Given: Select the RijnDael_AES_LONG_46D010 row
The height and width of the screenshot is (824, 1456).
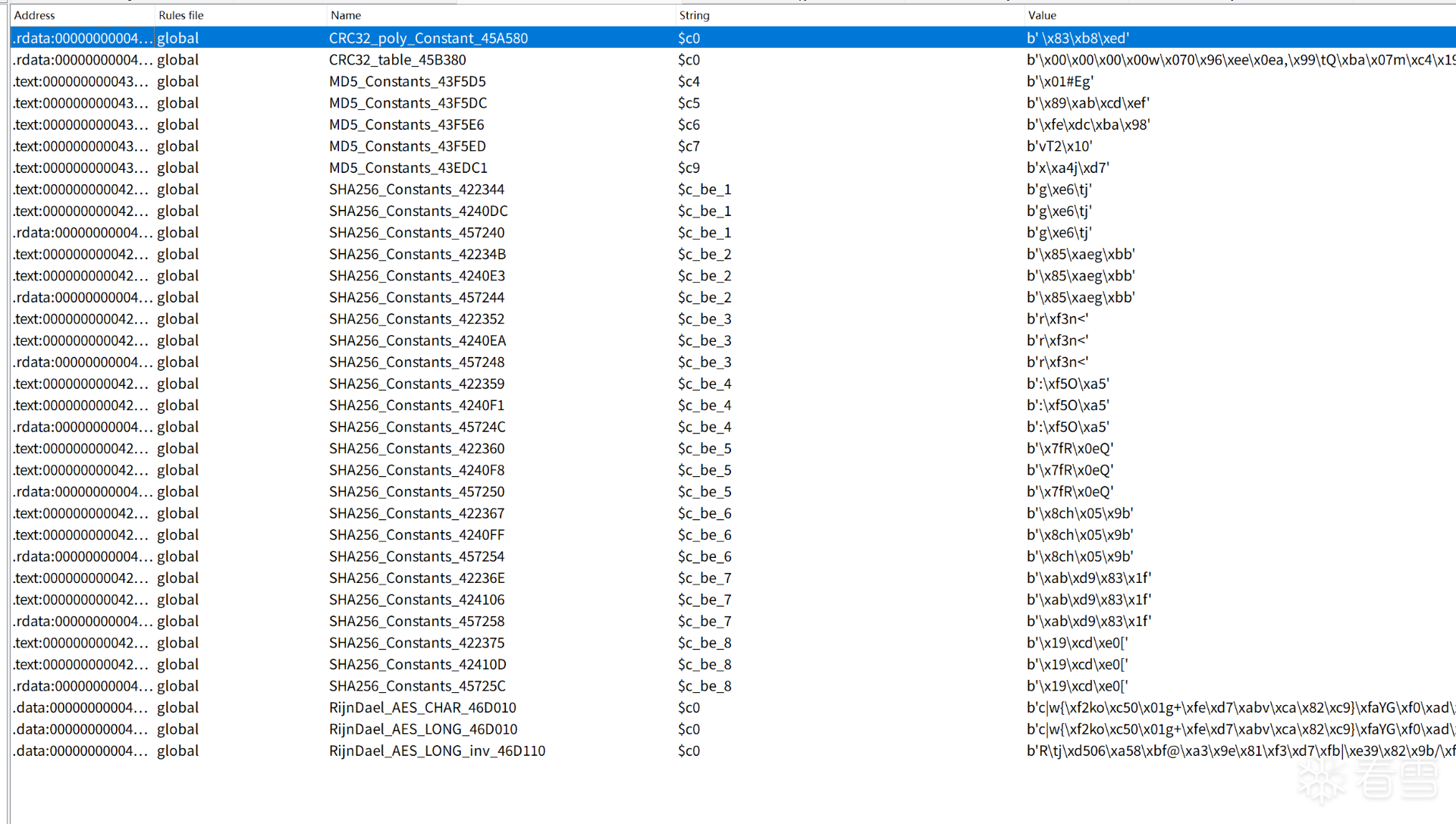Looking at the screenshot, I should (423, 729).
